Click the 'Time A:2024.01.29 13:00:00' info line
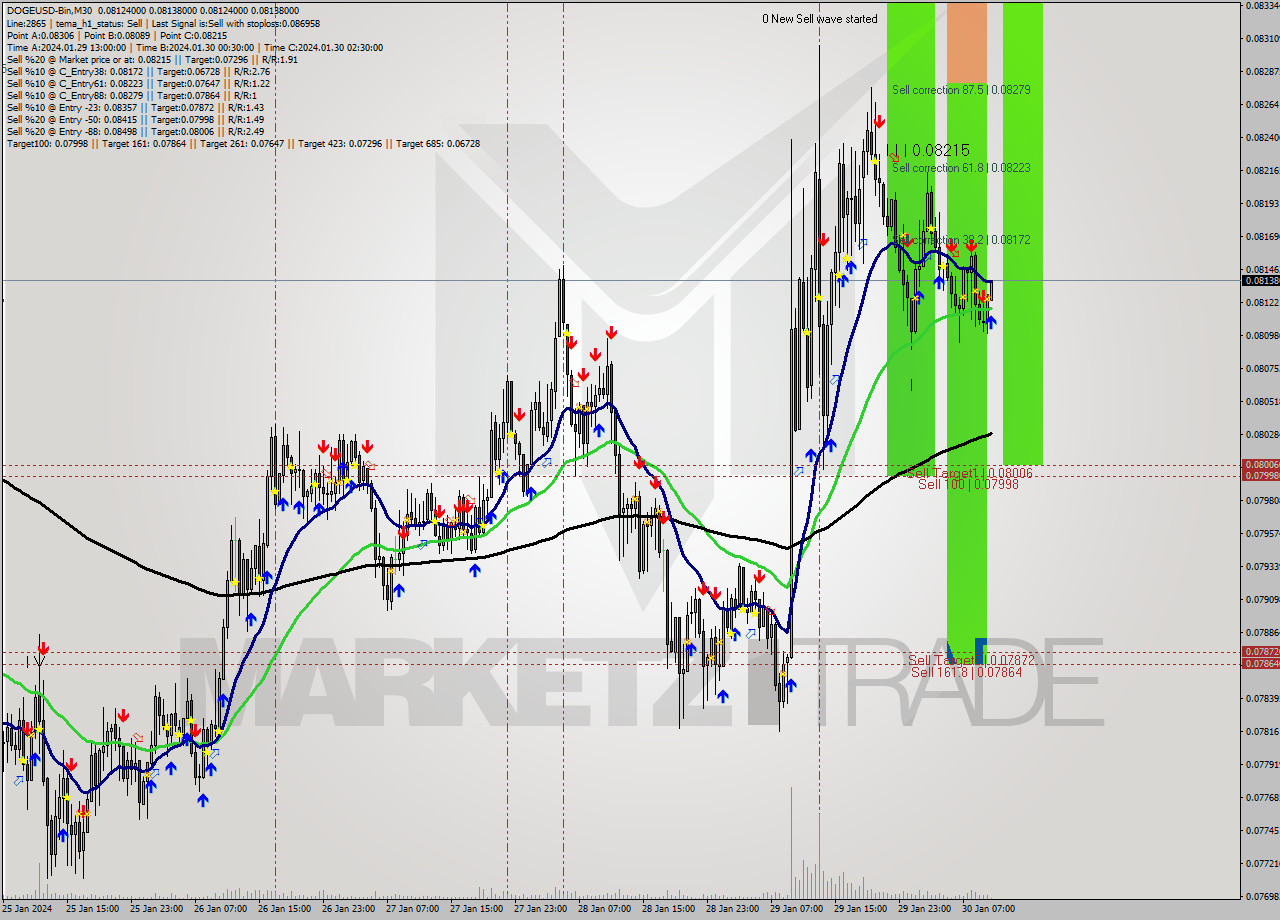Viewport: 1280px width, 920px height. [x=194, y=47]
